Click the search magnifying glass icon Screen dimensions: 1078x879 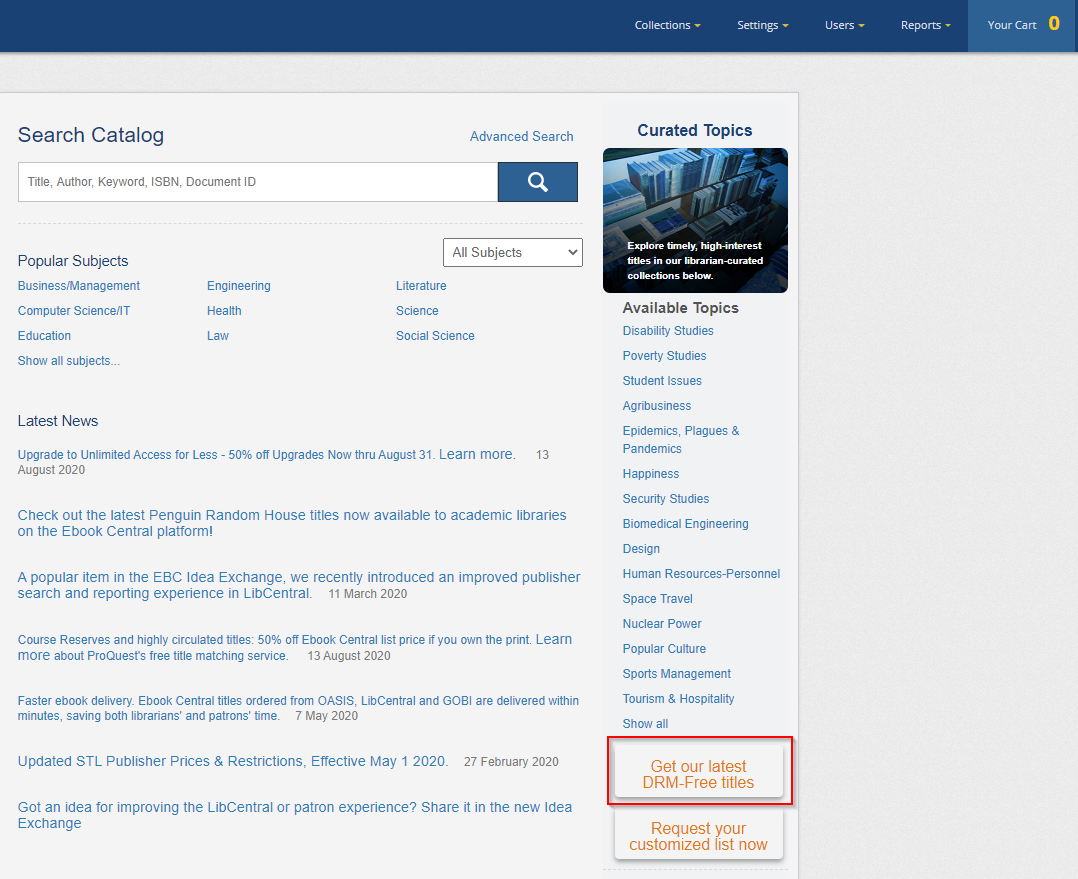(x=537, y=182)
